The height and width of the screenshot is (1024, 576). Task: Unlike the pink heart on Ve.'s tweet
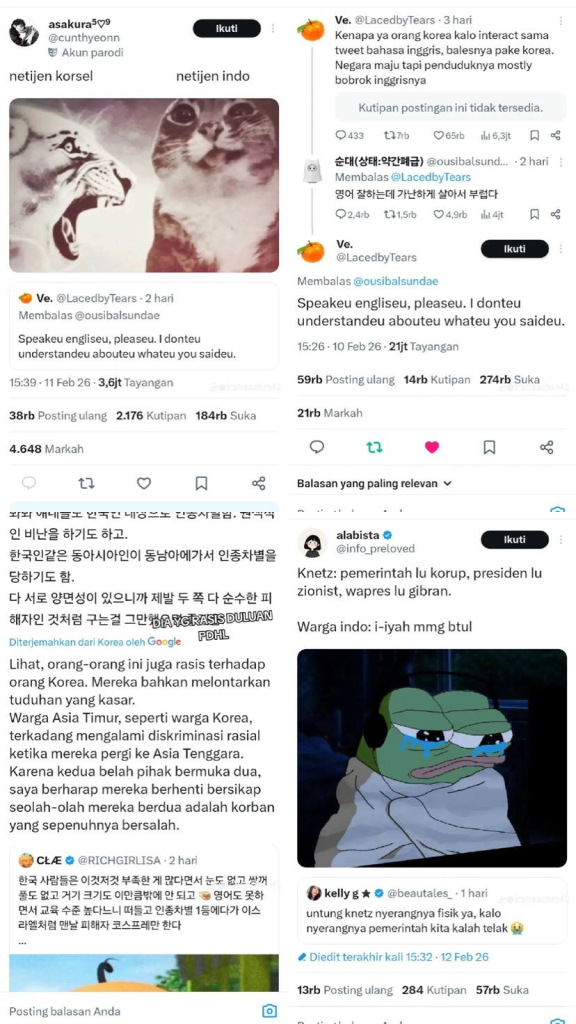(x=432, y=447)
